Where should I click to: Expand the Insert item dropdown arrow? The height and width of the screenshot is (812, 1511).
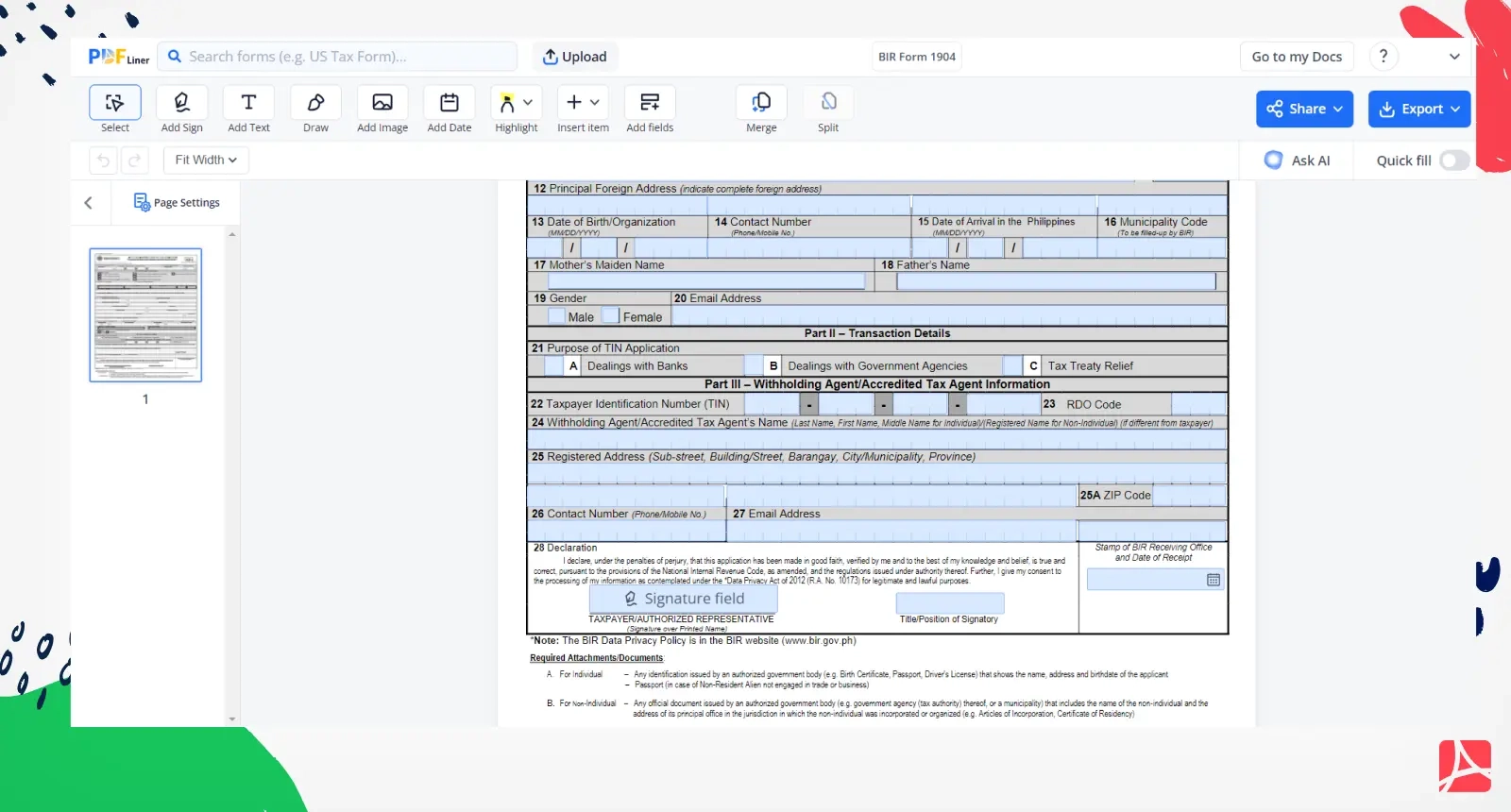[x=595, y=102]
